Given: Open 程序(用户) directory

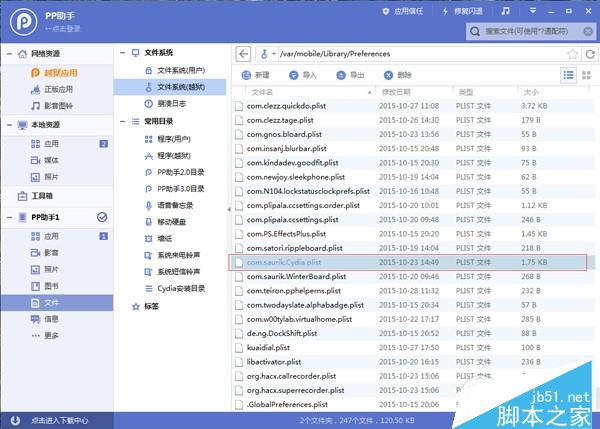Looking at the screenshot, I should (x=168, y=139).
